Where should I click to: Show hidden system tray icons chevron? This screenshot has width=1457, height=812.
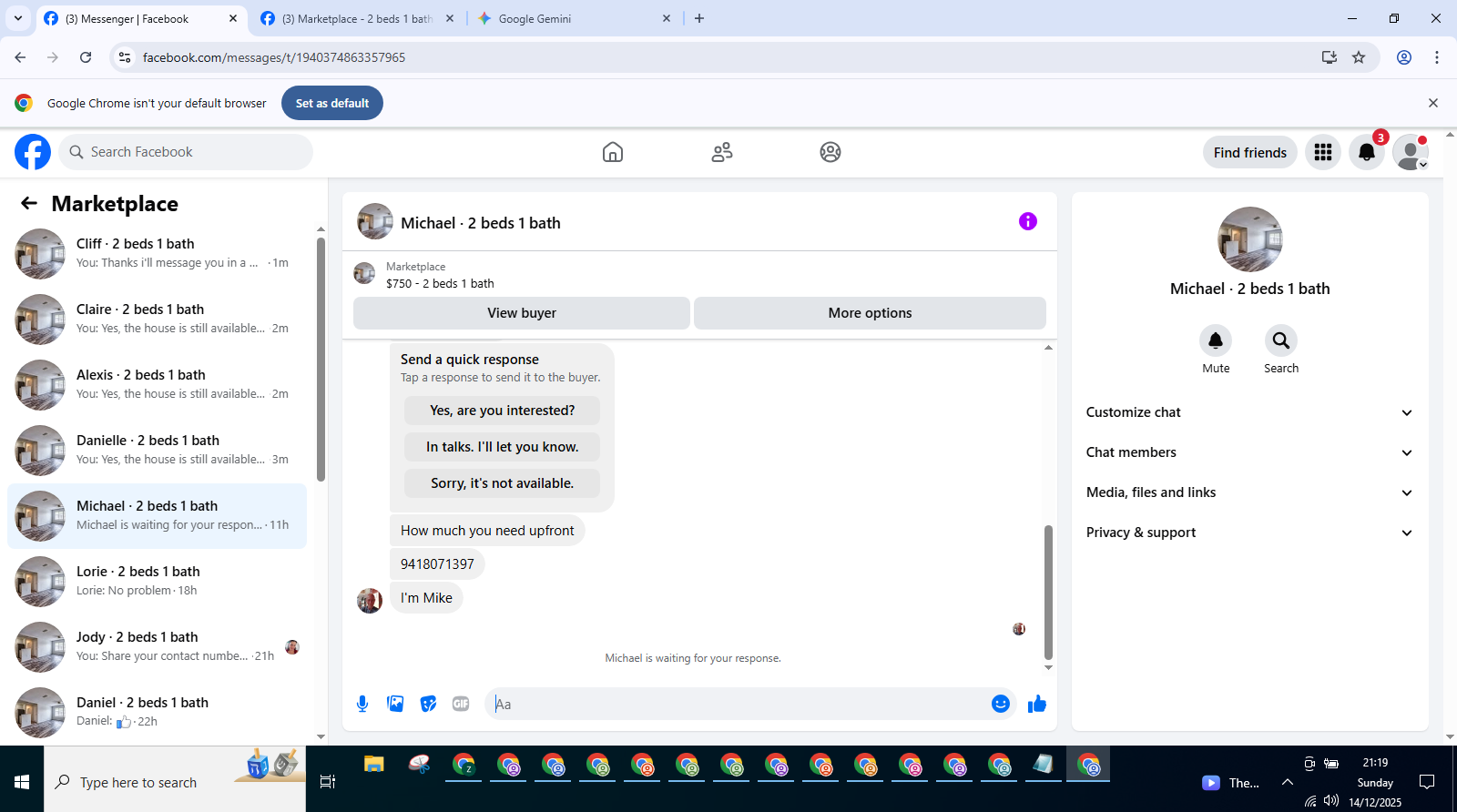click(1288, 782)
